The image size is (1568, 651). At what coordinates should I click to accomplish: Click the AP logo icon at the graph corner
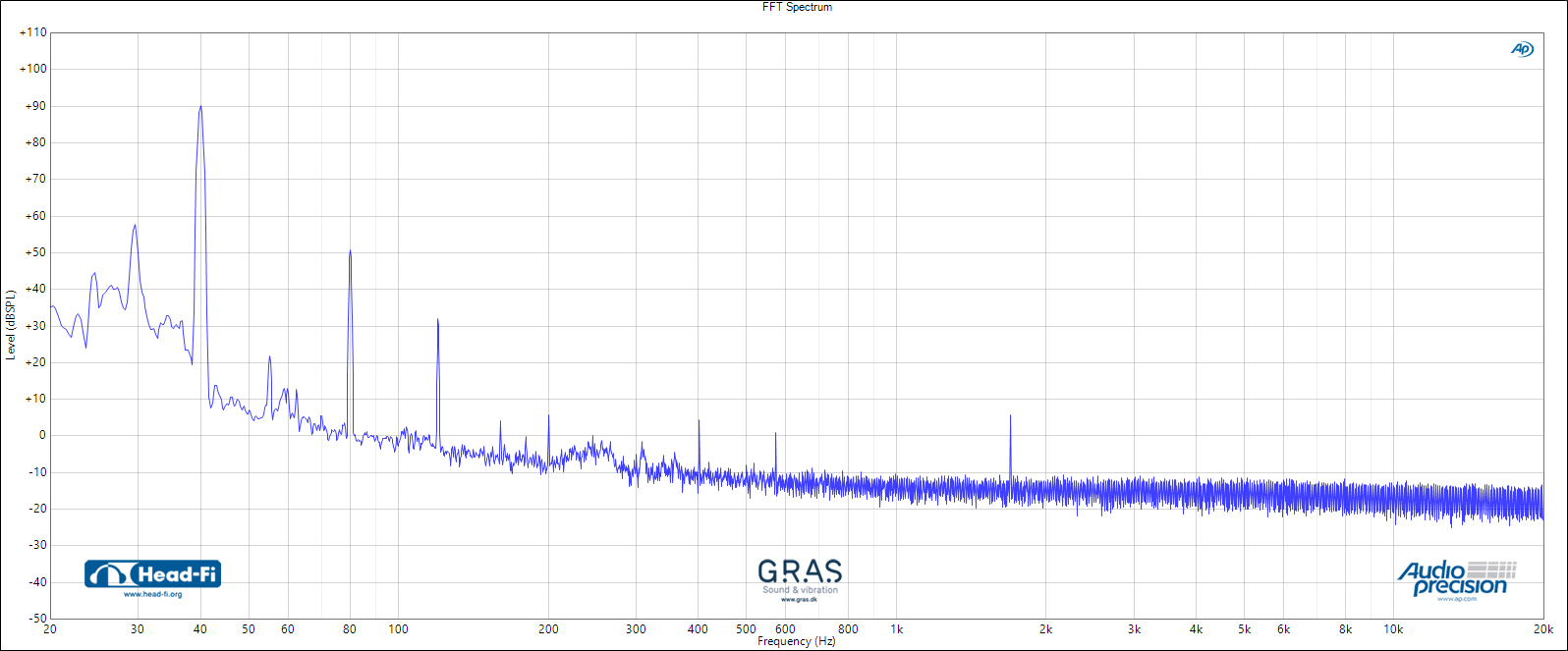(x=1522, y=49)
